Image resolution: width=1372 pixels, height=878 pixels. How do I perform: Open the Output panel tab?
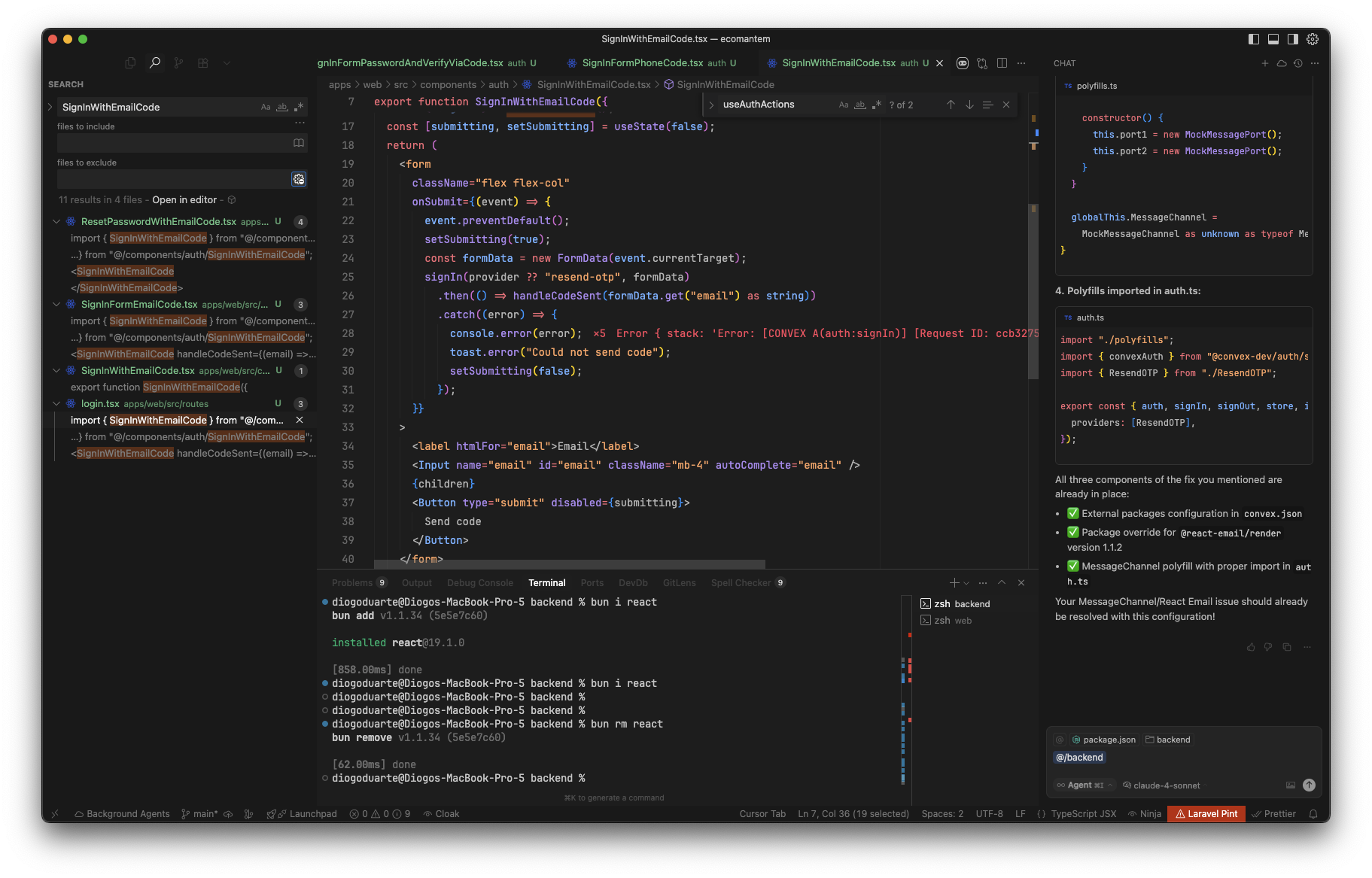tap(417, 582)
